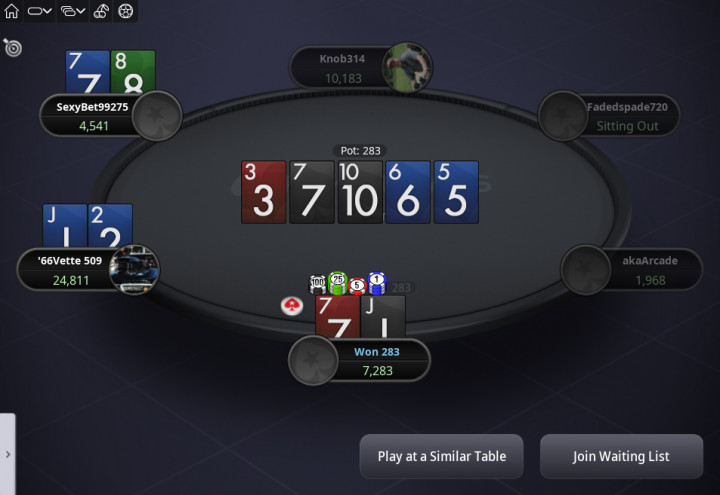
Task: Click the target challenge icon
Action: (x=12, y=47)
